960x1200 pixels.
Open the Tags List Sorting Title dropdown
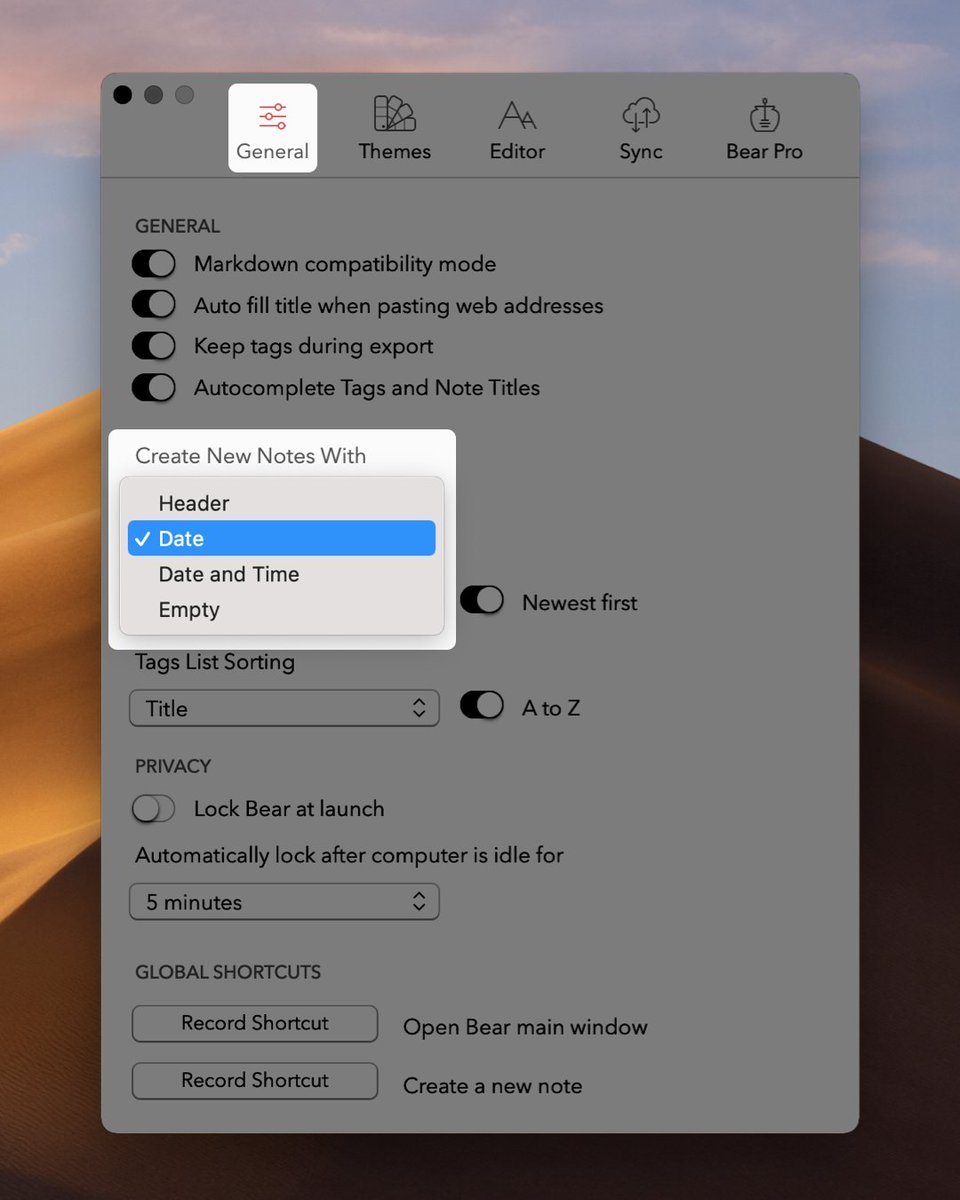pyautogui.click(x=284, y=708)
